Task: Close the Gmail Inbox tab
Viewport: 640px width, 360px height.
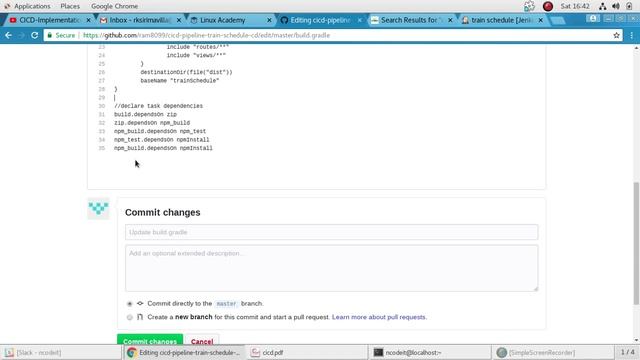Action: (179, 20)
